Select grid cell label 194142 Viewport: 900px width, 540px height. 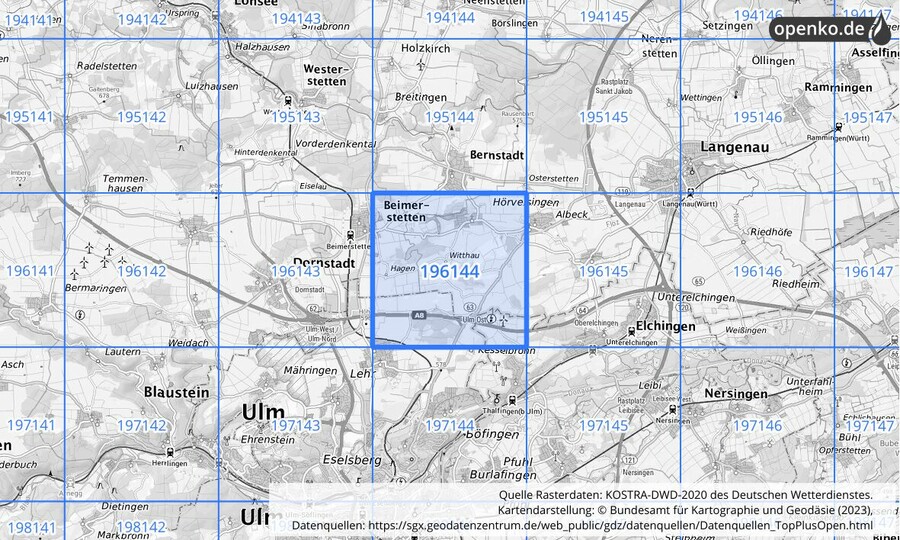pos(142,20)
